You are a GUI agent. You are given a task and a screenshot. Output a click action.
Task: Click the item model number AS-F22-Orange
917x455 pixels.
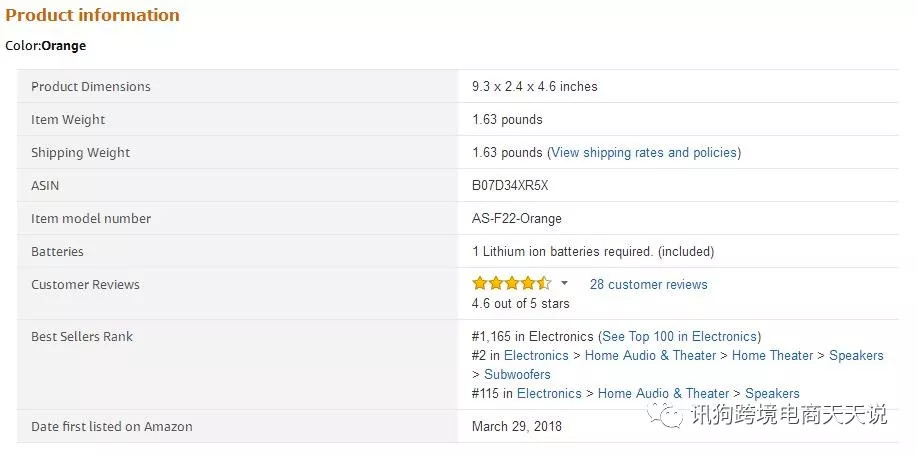(517, 219)
